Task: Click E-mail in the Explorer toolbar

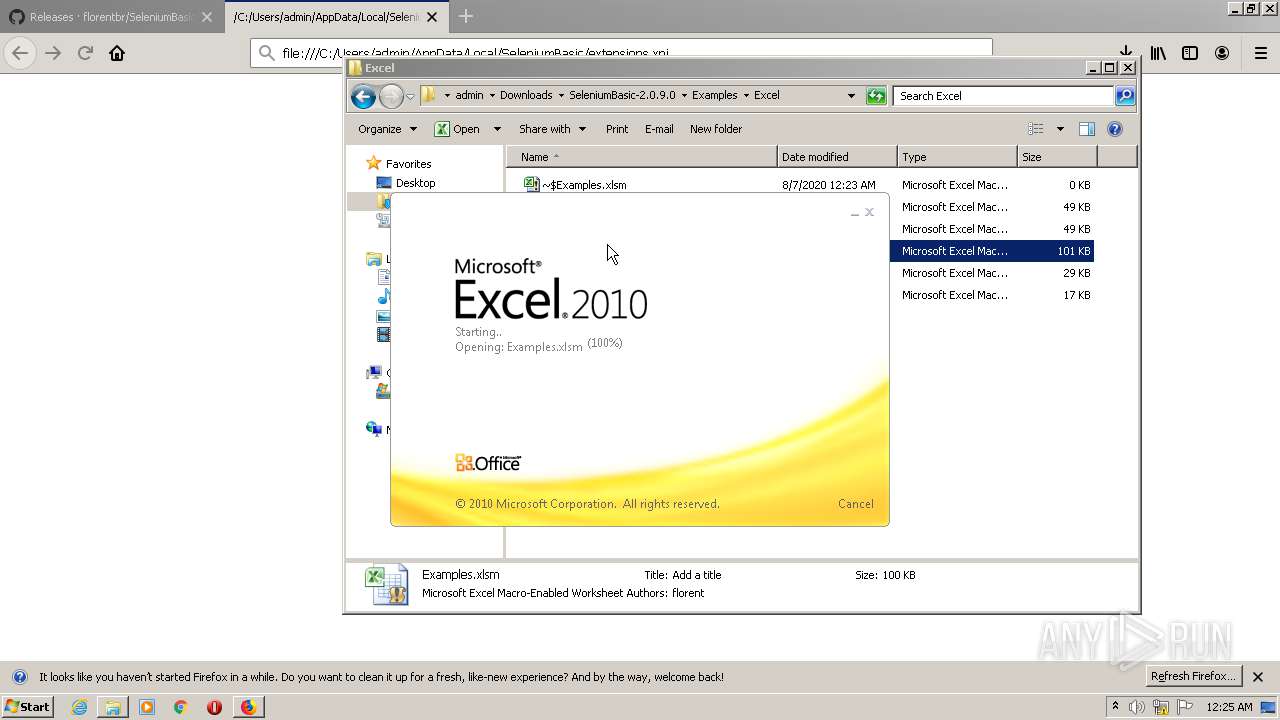Action: coord(659,129)
